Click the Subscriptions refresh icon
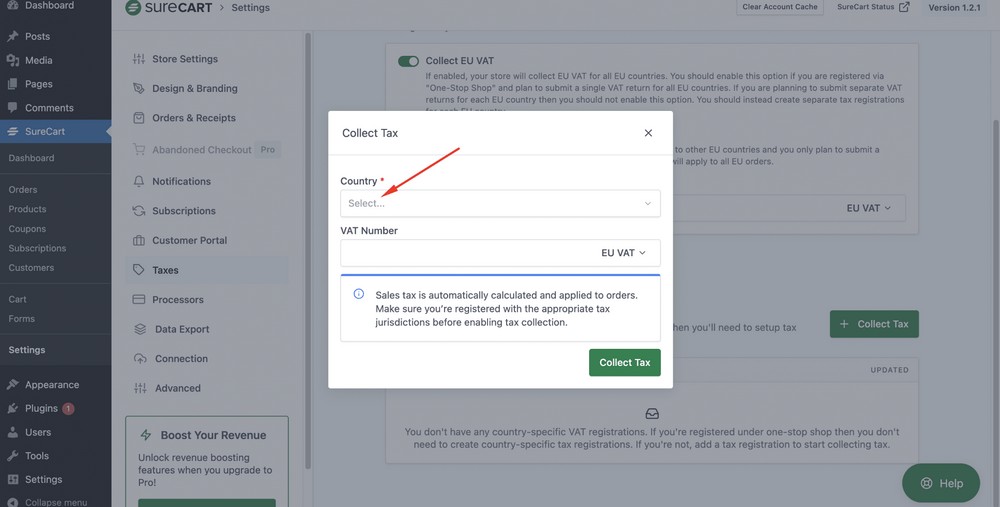Viewport: 1000px width, 507px height. point(139,211)
